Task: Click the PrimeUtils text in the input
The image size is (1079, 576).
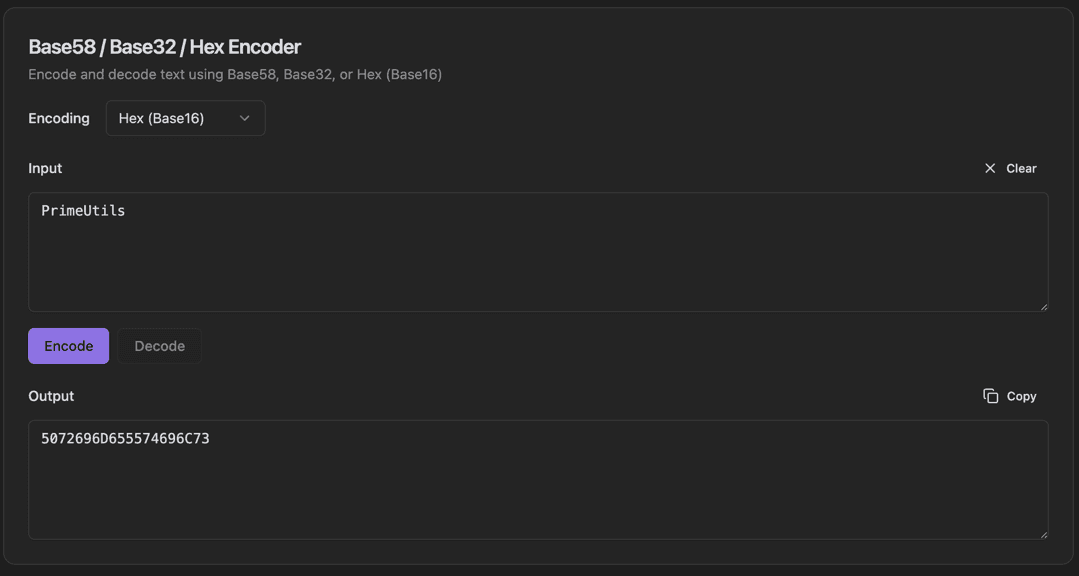Action: point(83,210)
